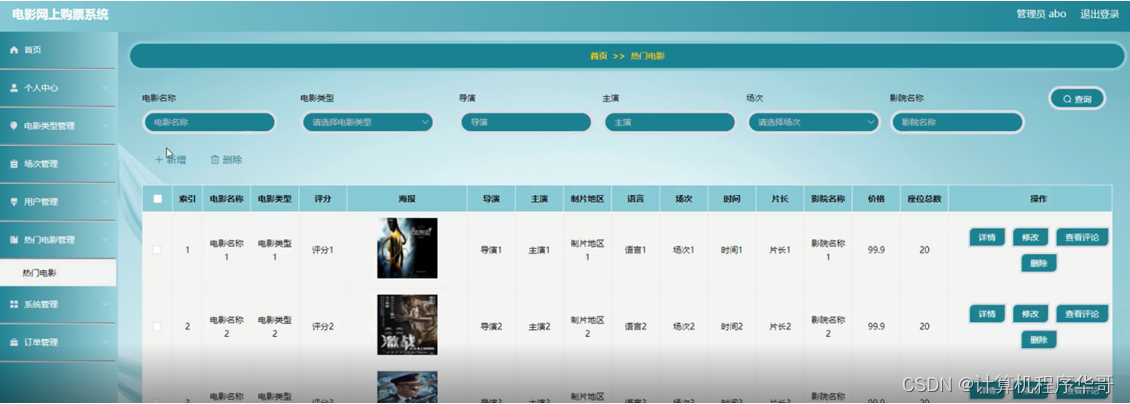Viewport: 1130px width, 404px height.
Task: Click the 电影名称 search input field
Action: pos(210,122)
